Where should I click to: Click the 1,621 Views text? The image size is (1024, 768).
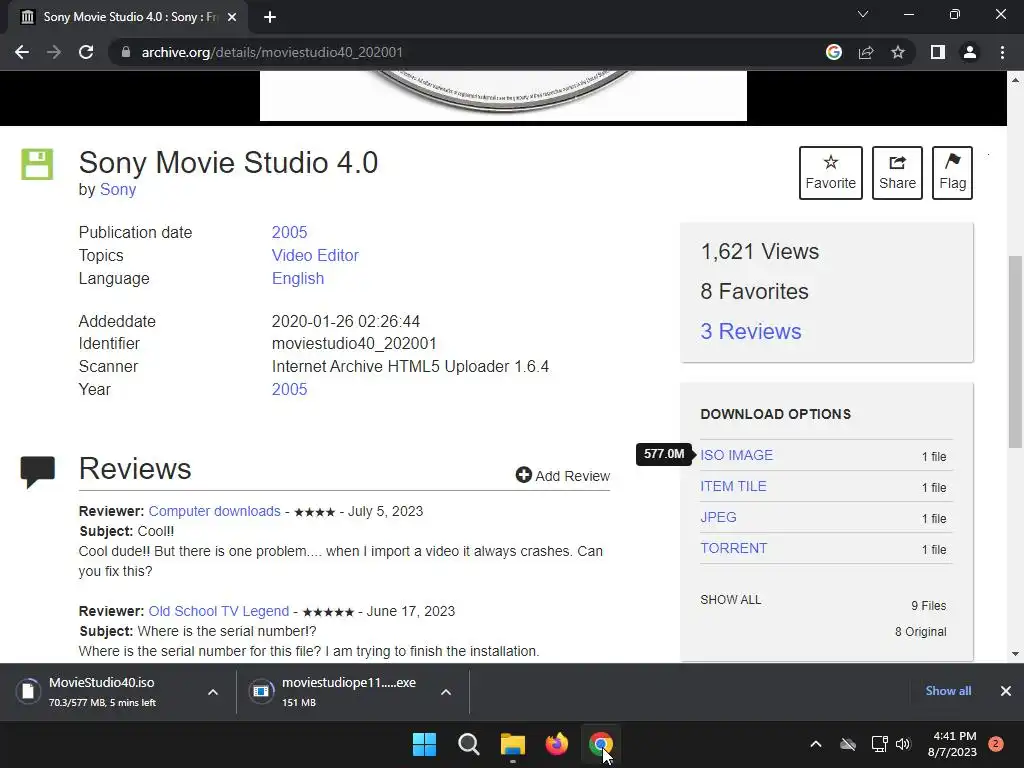click(760, 251)
